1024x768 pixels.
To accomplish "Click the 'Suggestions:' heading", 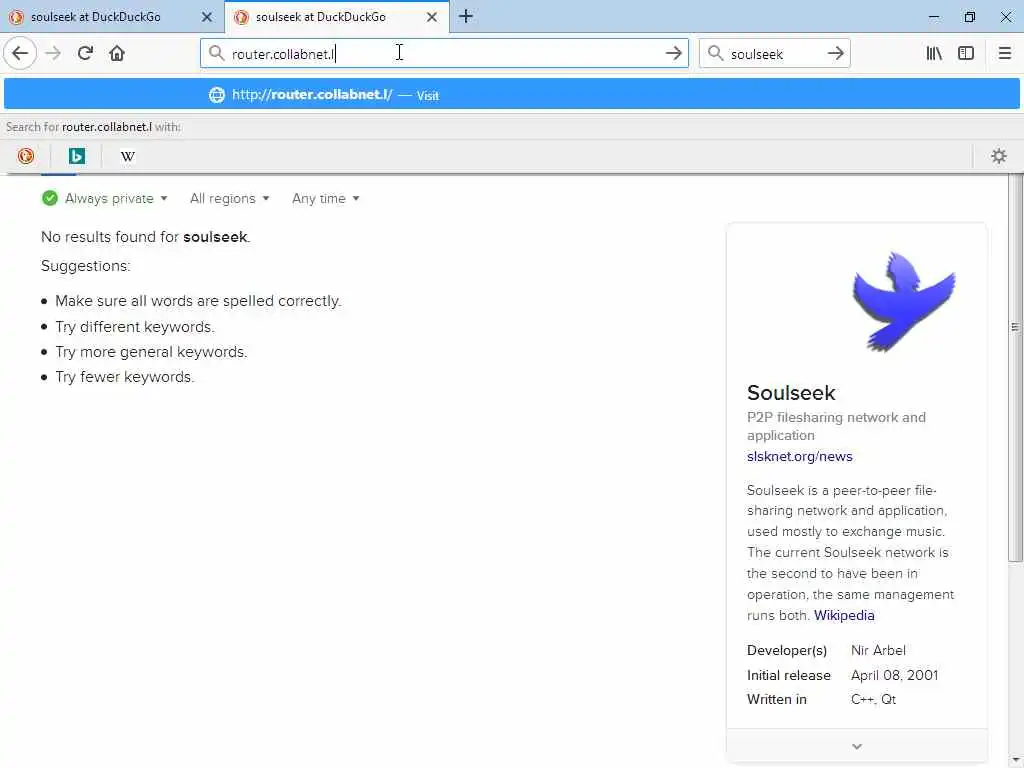I will click(86, 266).
